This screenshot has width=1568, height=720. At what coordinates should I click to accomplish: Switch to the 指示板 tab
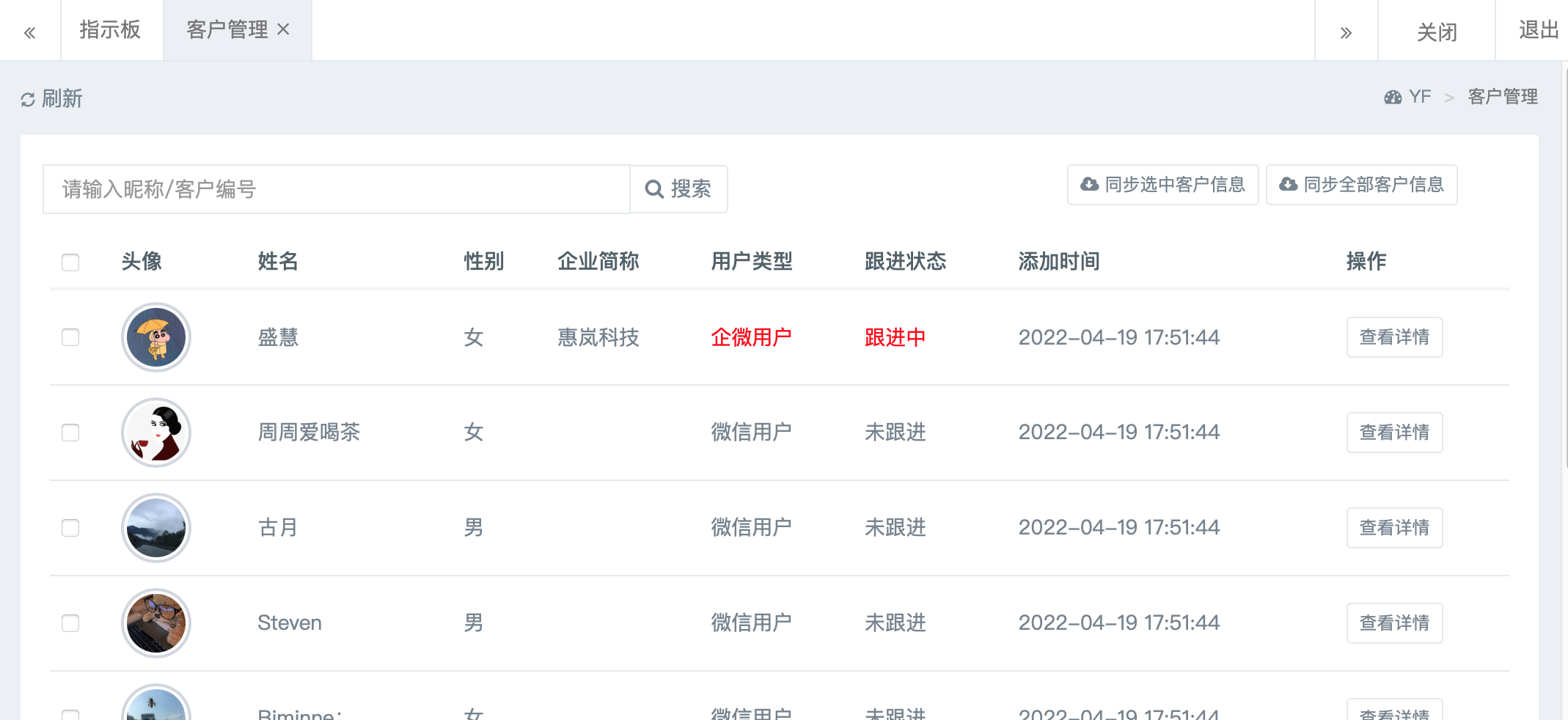[110, 30]
